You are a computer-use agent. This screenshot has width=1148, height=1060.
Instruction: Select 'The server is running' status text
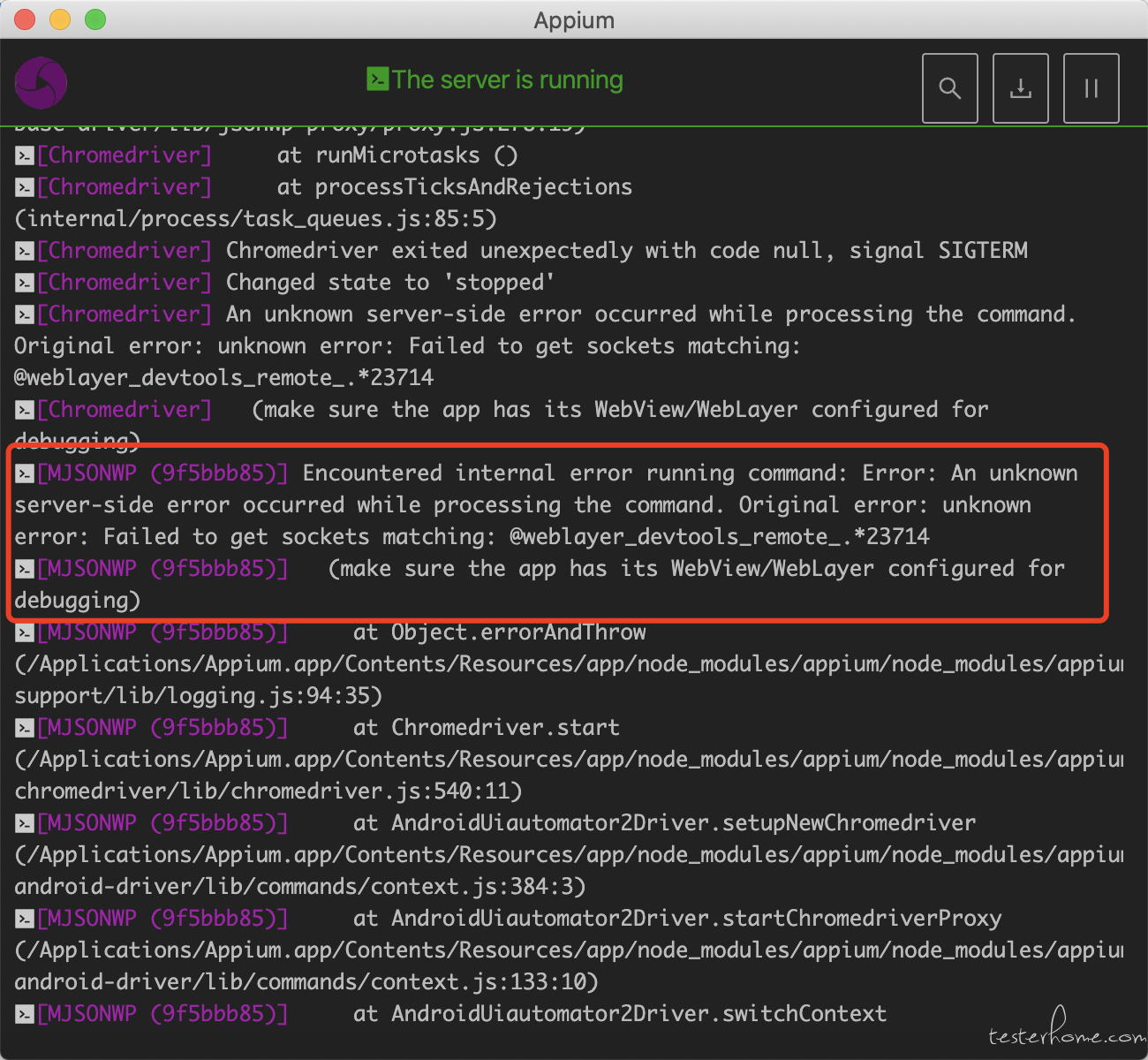tap(508, 79)
